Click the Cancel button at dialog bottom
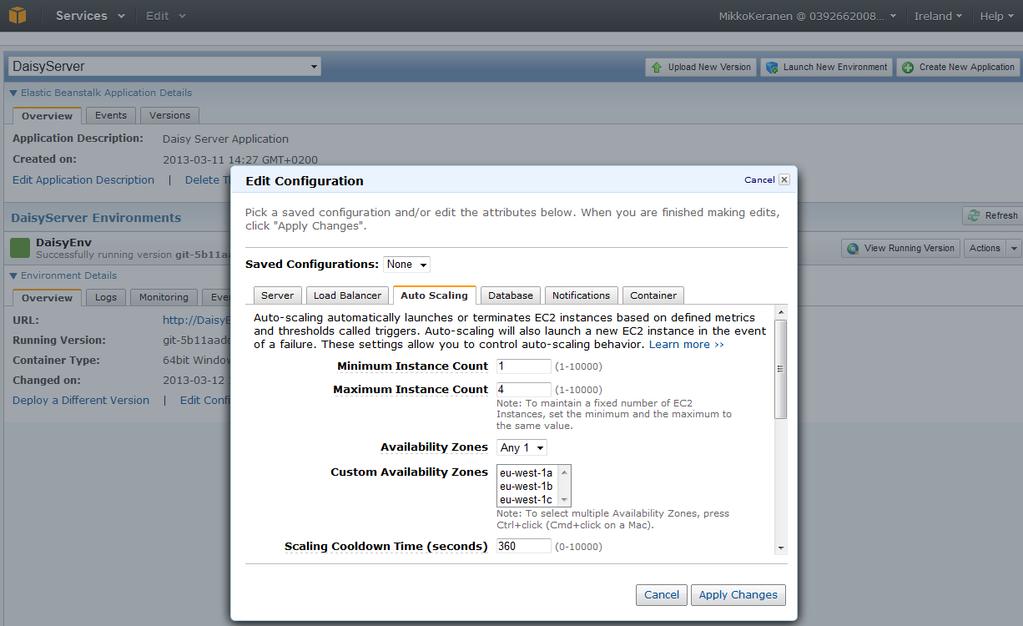Image resolution: width=1023 pixels, height=626 pixels. point(662,595)
